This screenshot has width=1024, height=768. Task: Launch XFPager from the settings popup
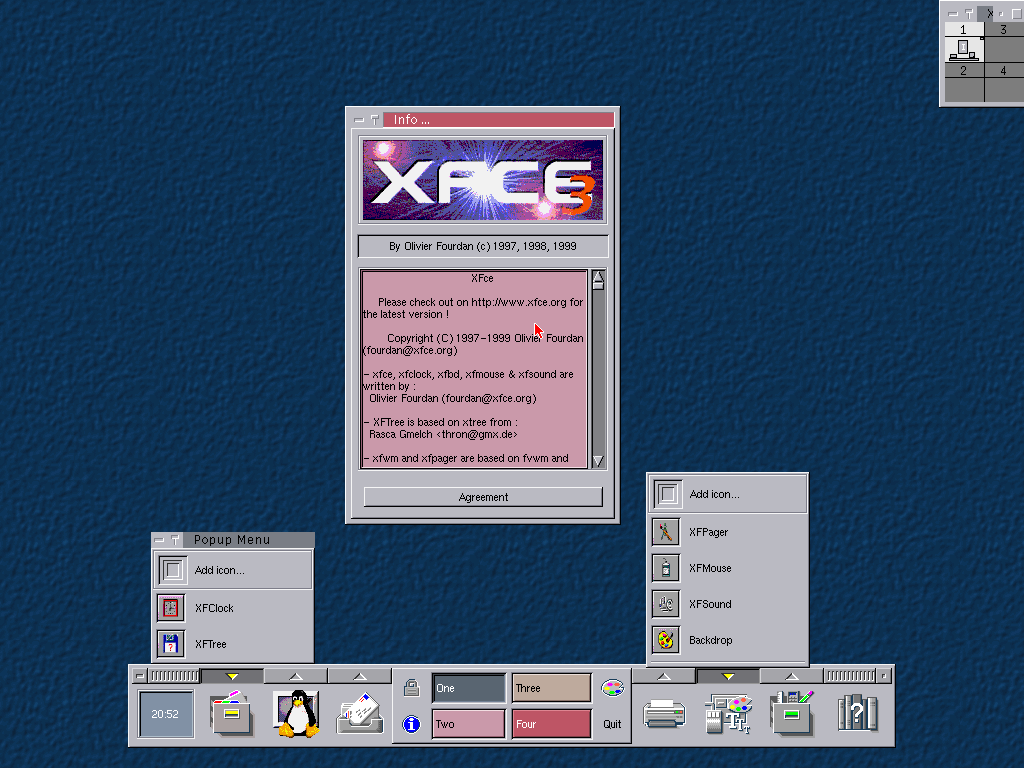coord(728,532)
